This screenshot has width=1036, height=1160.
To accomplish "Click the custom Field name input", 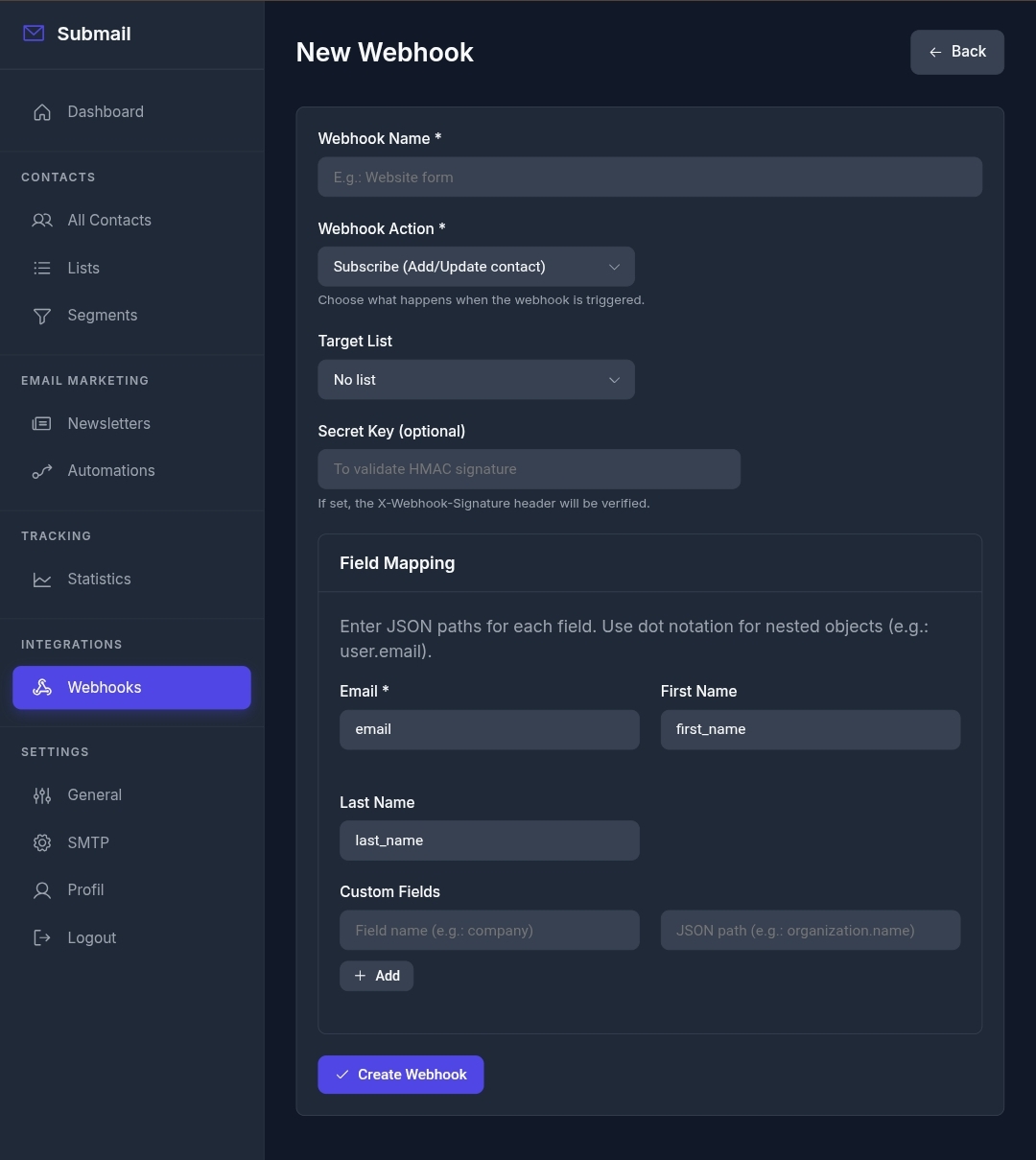I will (489, 931).
